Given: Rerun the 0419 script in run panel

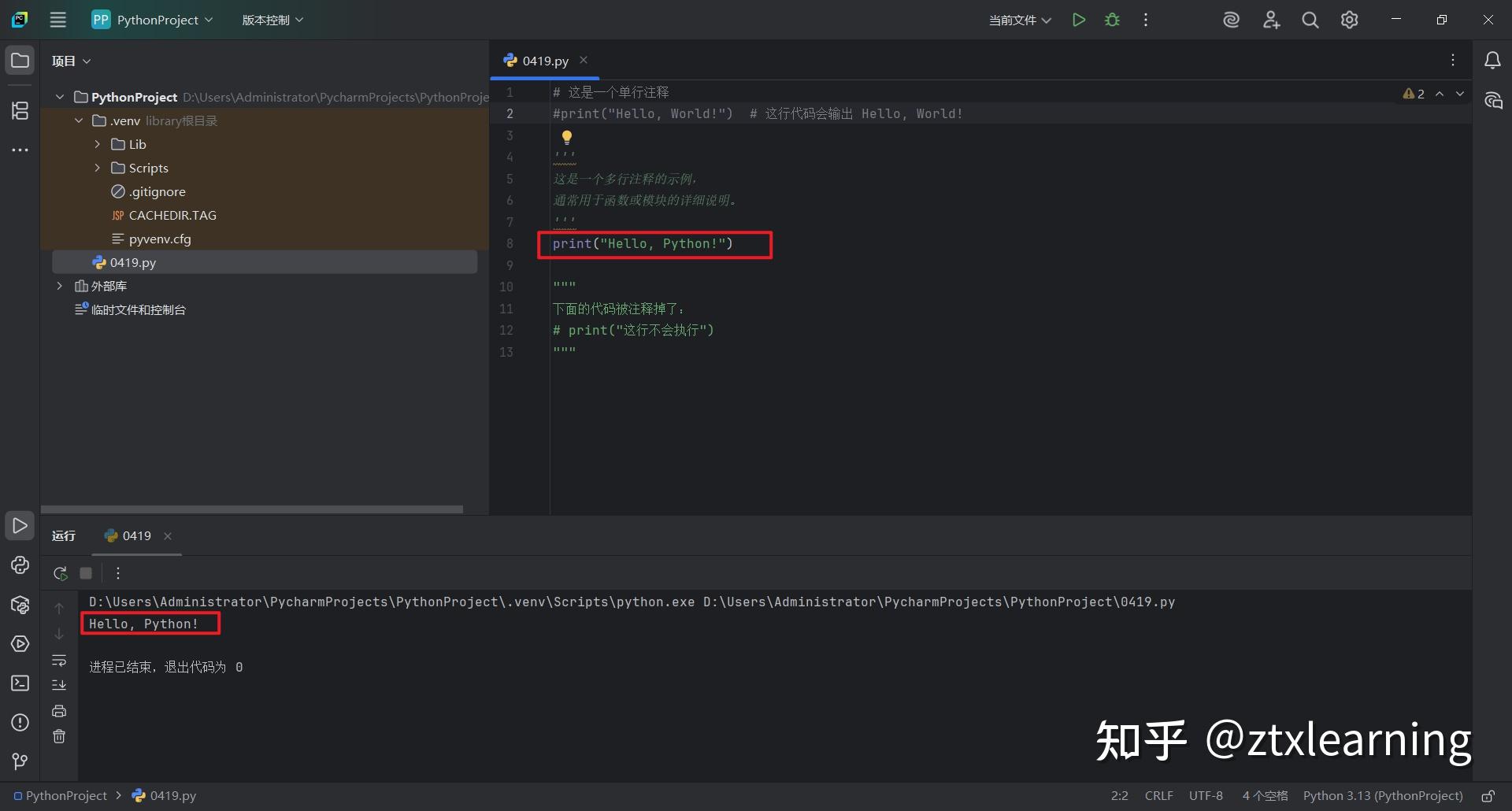Looking at the screenshot, I should (x=60, y=573).
